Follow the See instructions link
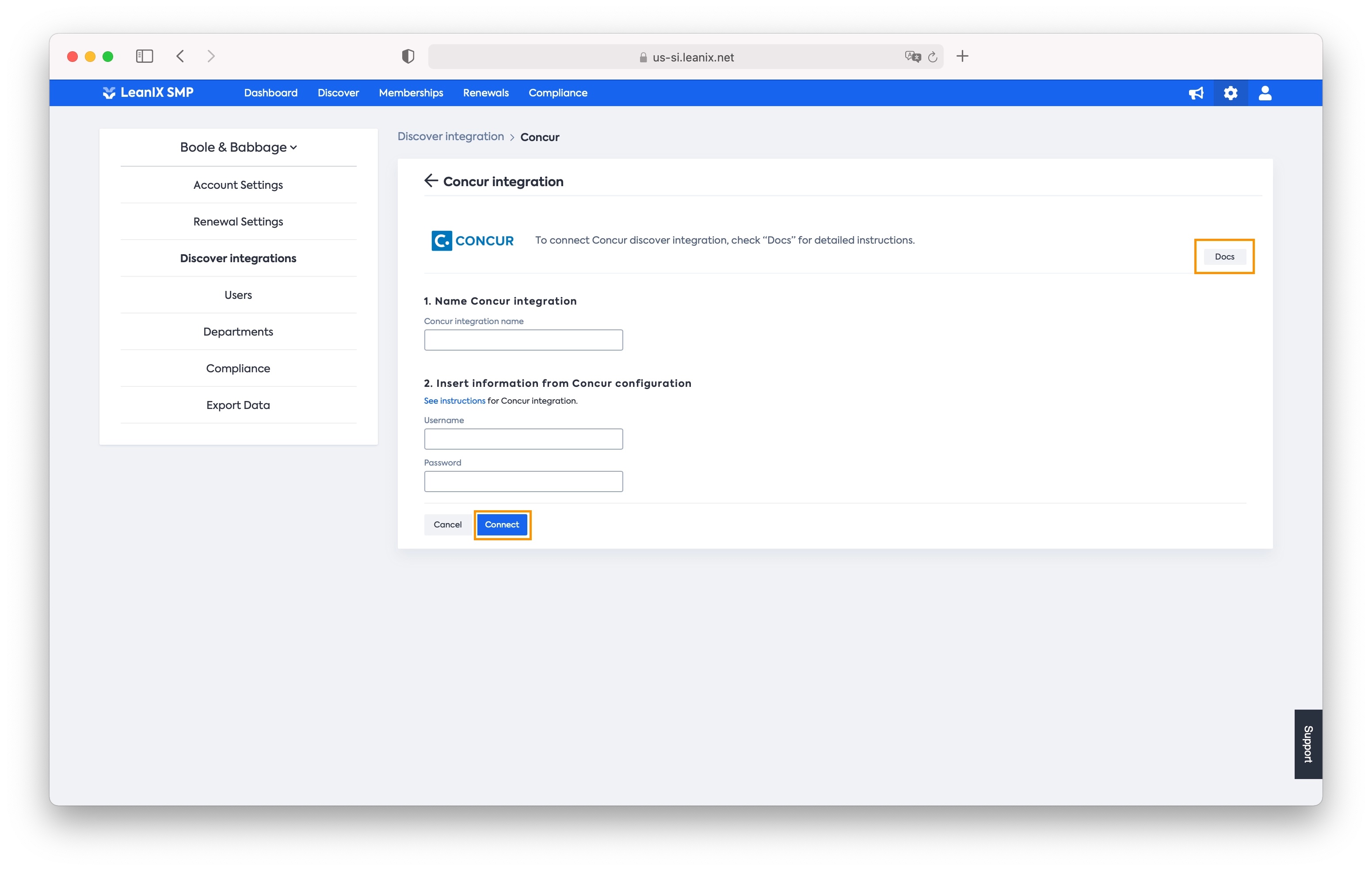 click(454, 401)
